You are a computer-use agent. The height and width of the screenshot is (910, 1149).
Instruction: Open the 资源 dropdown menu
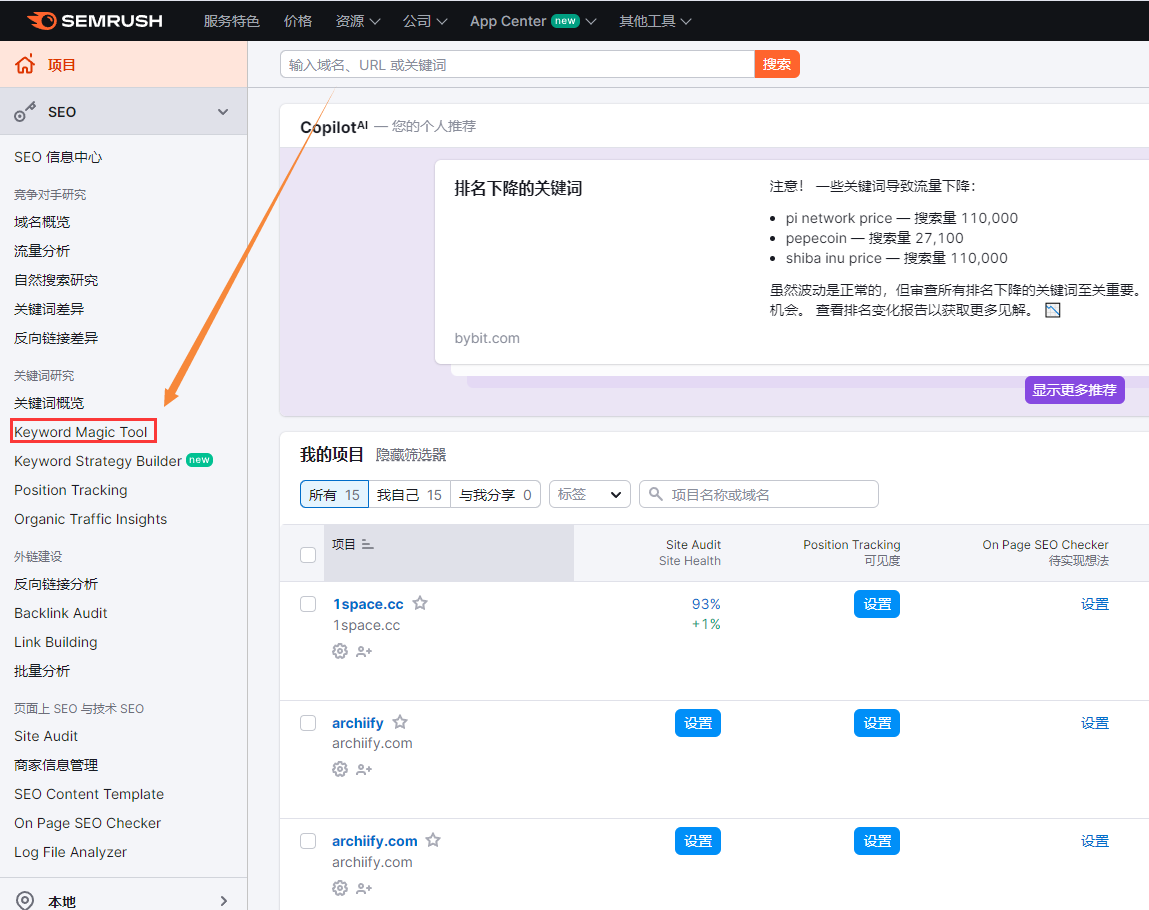click(x=358, y=21)
